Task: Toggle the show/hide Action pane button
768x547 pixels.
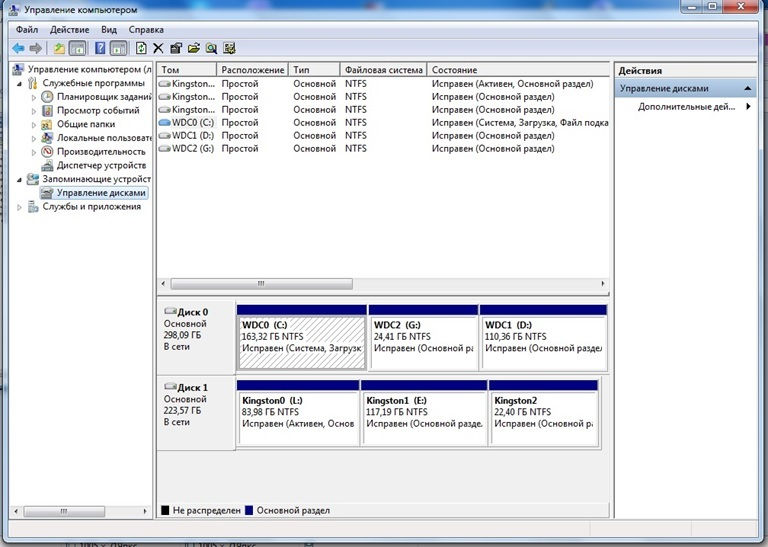Action: click(118, 48)
